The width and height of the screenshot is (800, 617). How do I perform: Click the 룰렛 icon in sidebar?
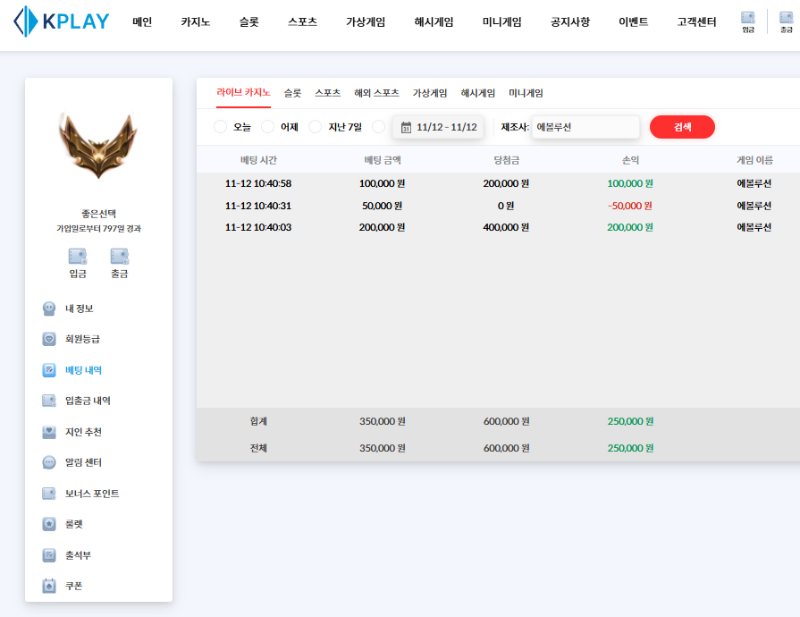49,524
